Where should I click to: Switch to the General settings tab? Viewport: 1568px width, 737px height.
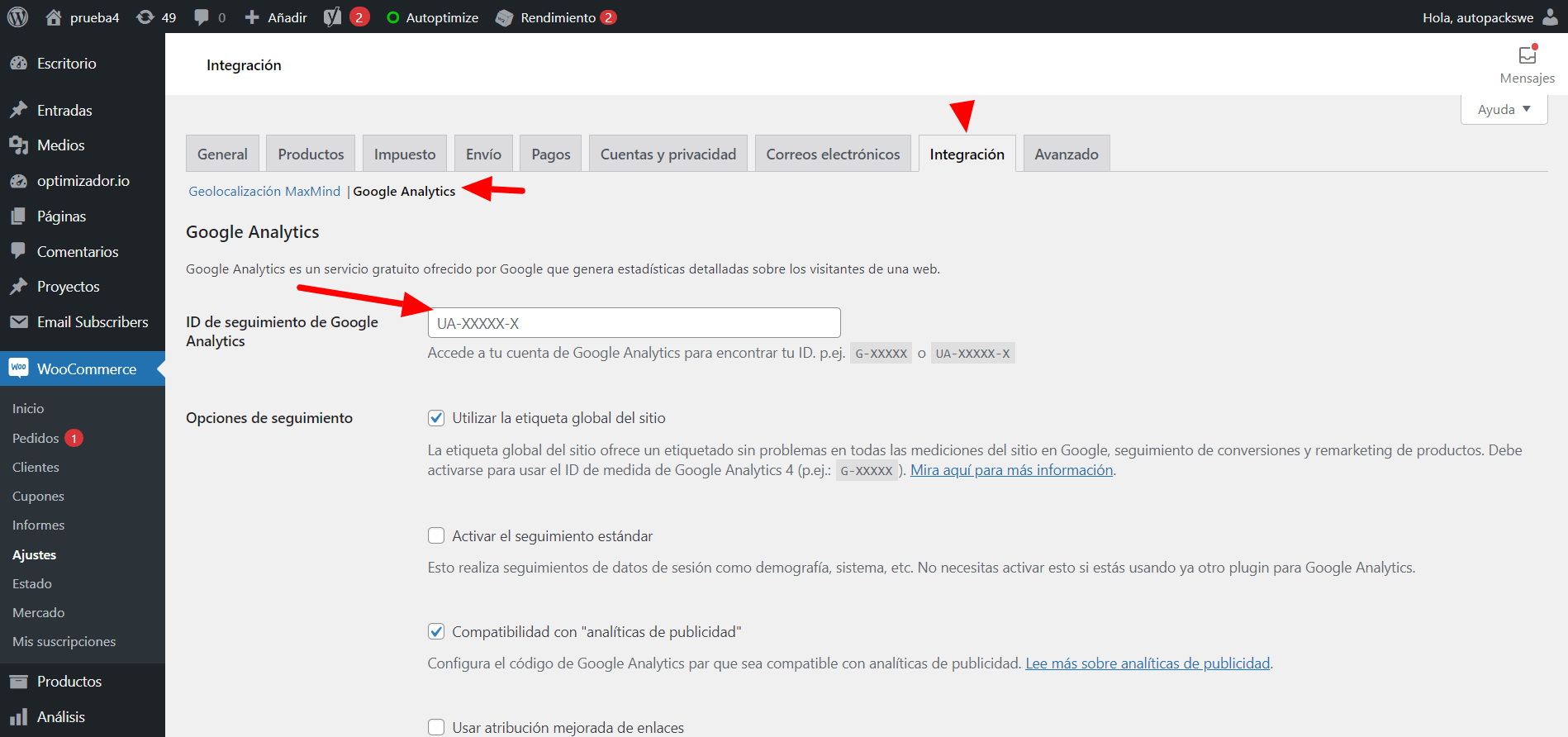[x=222, y=154]
